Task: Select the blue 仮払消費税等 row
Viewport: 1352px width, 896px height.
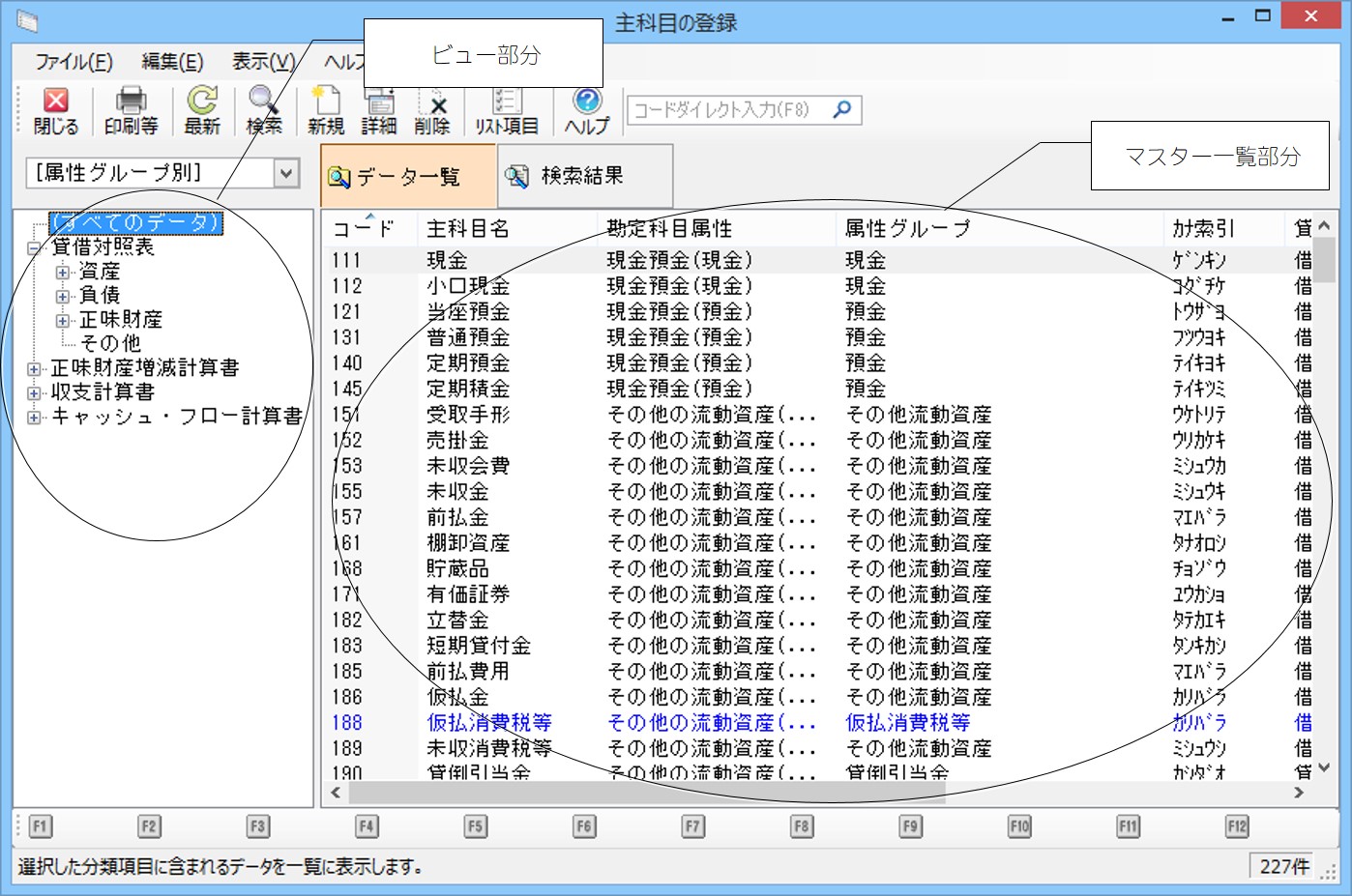Action: tap(489, 723)
